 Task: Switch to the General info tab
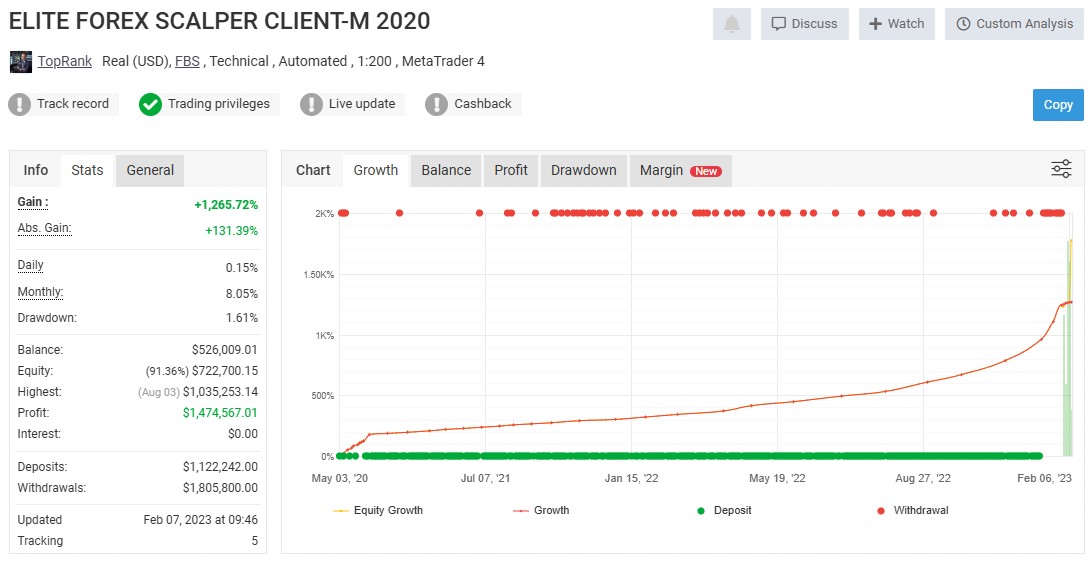coord(150,170)
